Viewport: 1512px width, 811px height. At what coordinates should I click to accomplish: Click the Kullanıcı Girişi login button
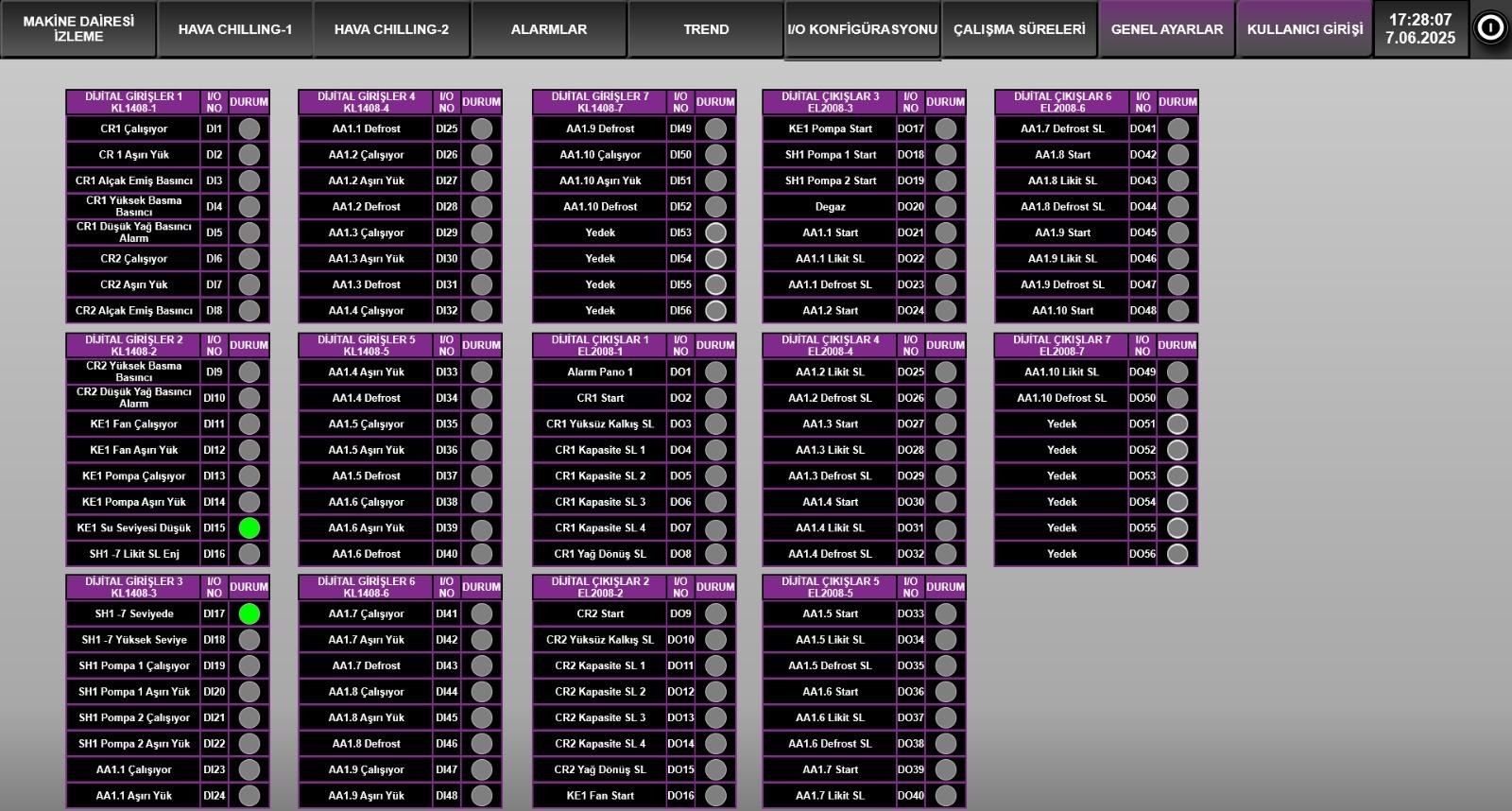pyautogui.click(x=1305, y=29)
